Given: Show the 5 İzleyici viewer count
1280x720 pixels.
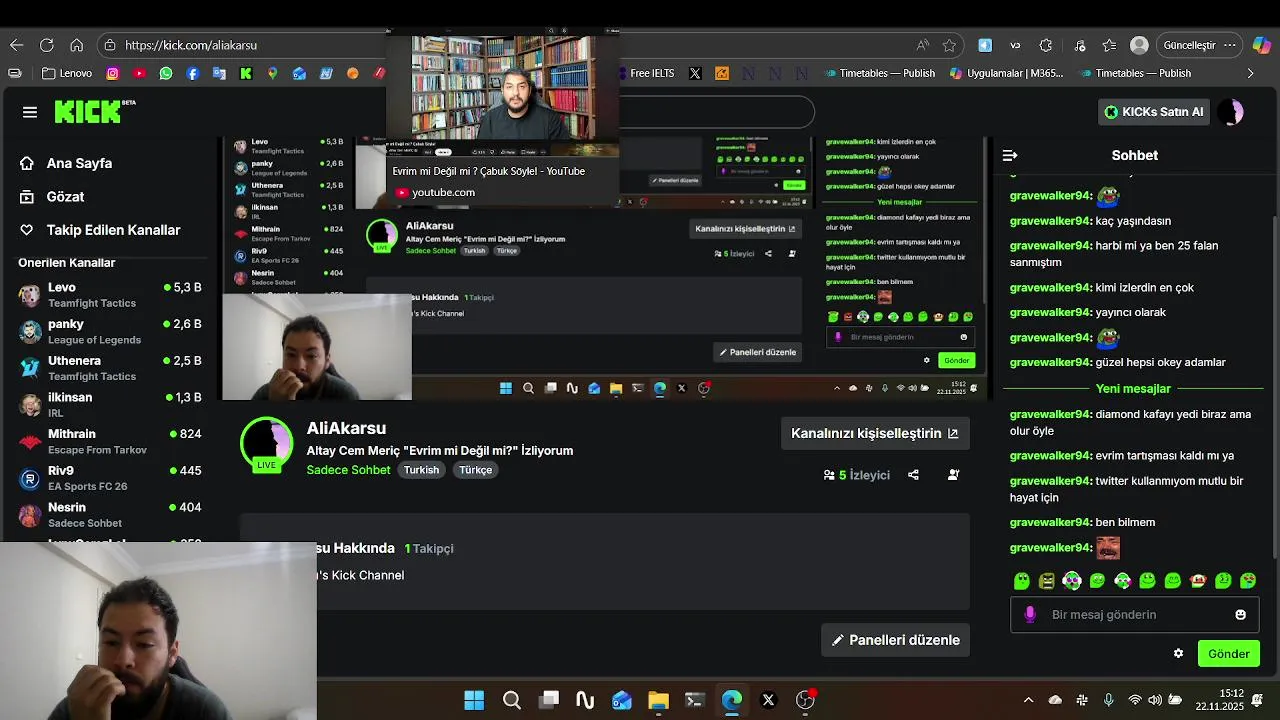Looking at the screenshot, I should click(857, 475).
